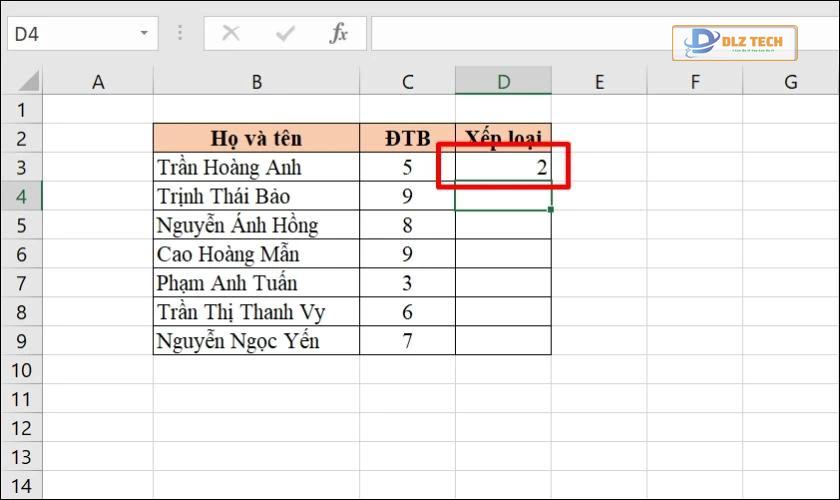Select row 4 header
Image resolution: width=840 pixels, height=500 pixels.
tap(21, 197)
